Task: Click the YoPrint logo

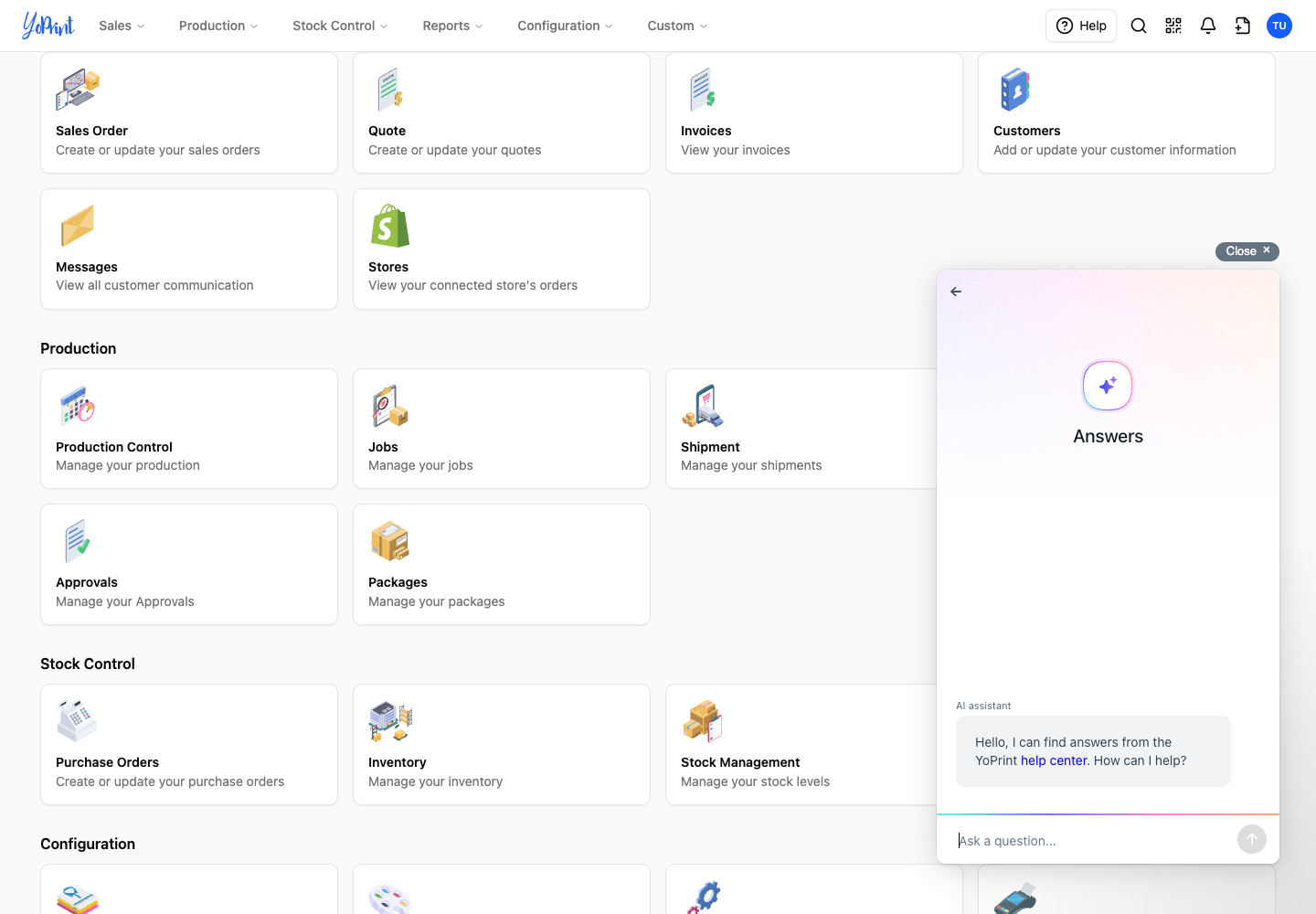Action: pos(48,26)
